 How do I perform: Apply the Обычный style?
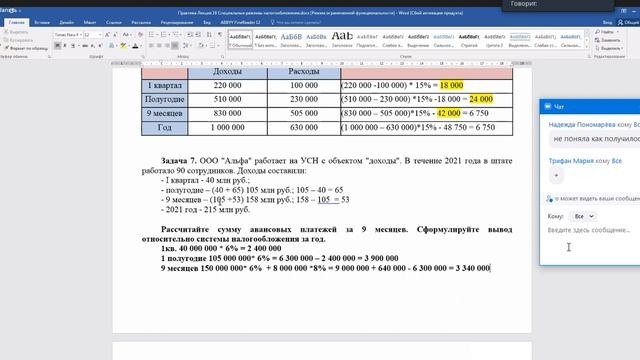pyautogui.click(x=240, y=40)
